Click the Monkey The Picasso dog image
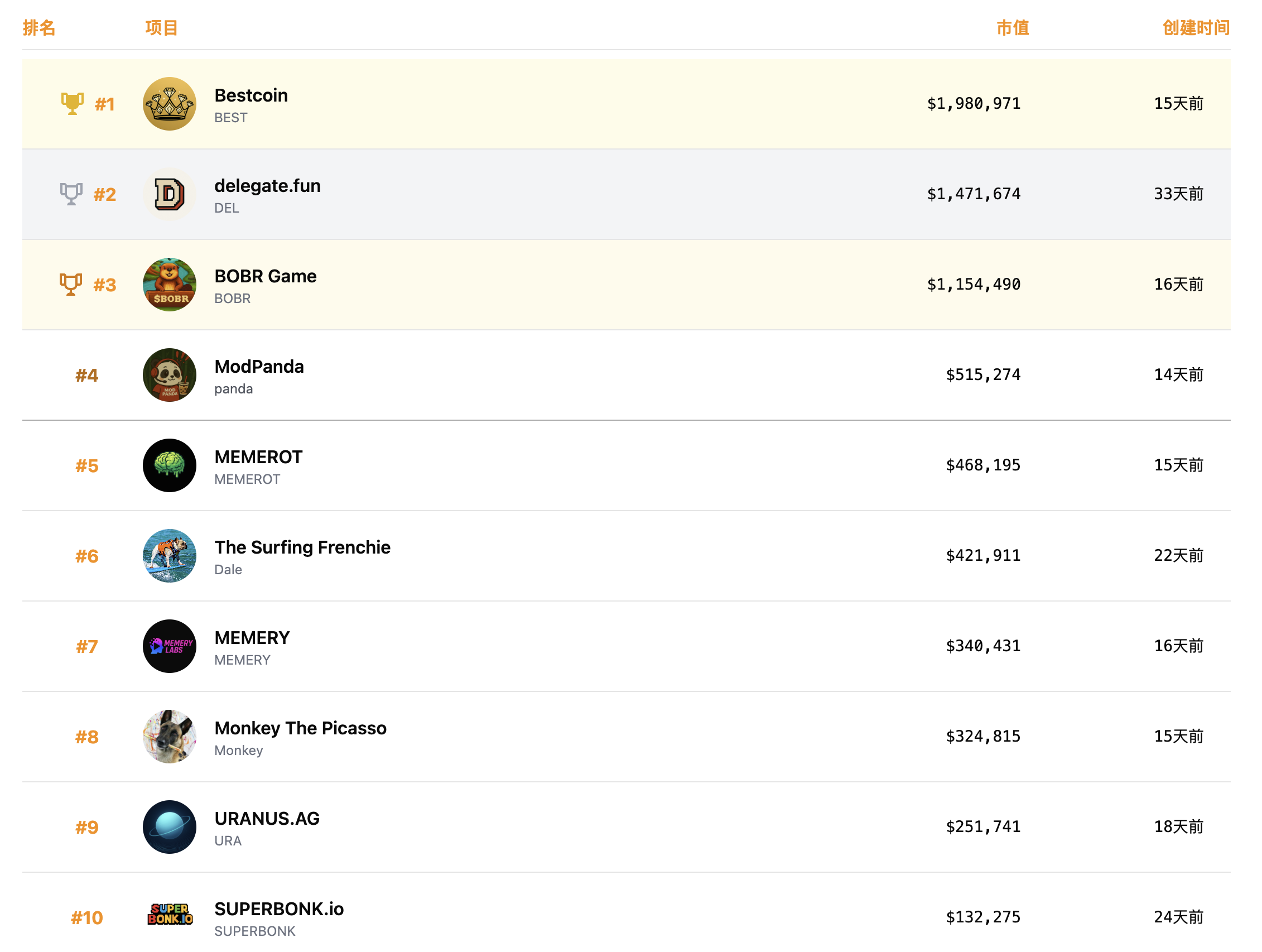The height and width of the screenshot is (952, 1262). click(x=170, y=736)
